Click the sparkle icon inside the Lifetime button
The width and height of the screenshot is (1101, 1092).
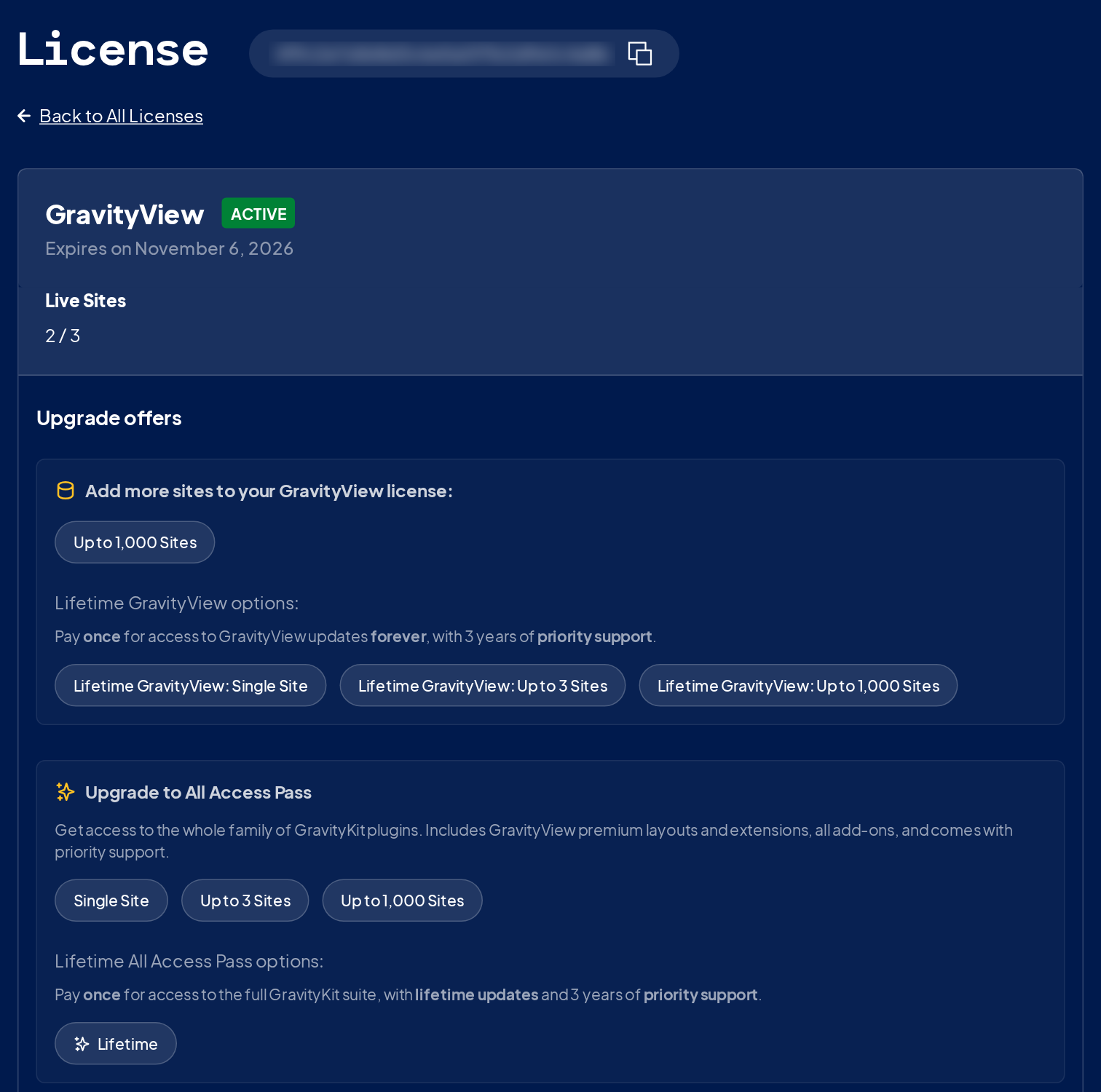82,1044
